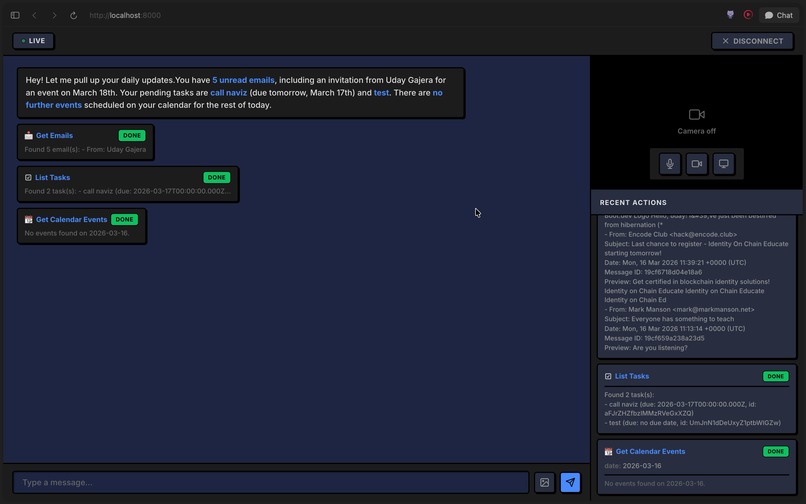Viewport: 806px width, 504px height.
Task: Click the checkbox icon on the chat List Tasks card
Action: point(28,177)
